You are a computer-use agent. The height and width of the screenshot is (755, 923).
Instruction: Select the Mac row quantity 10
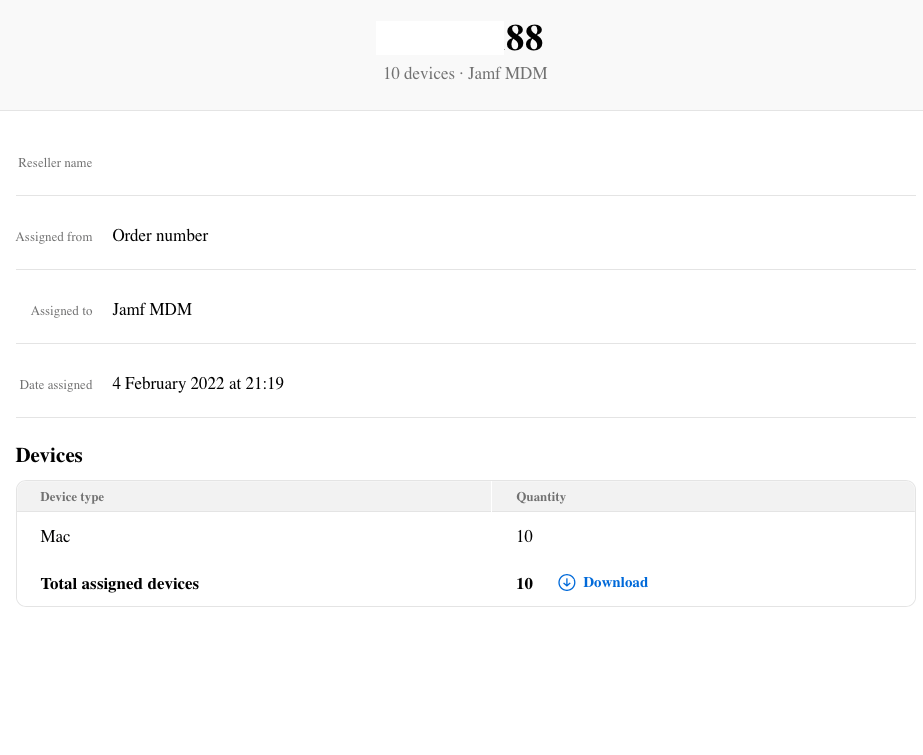(x=524, y=537)
